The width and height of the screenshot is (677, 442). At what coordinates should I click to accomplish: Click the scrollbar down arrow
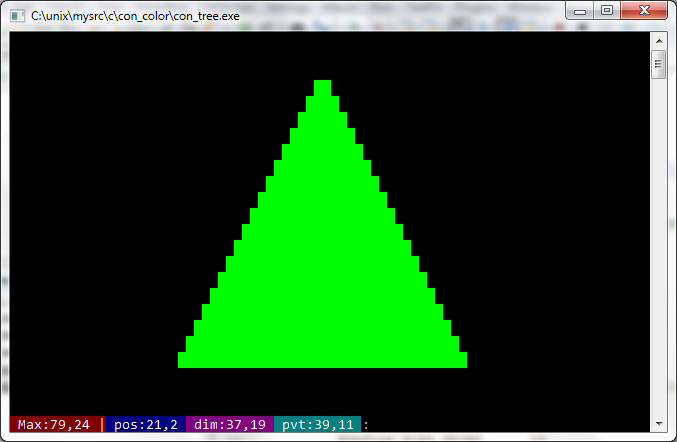tap(659, 423)
